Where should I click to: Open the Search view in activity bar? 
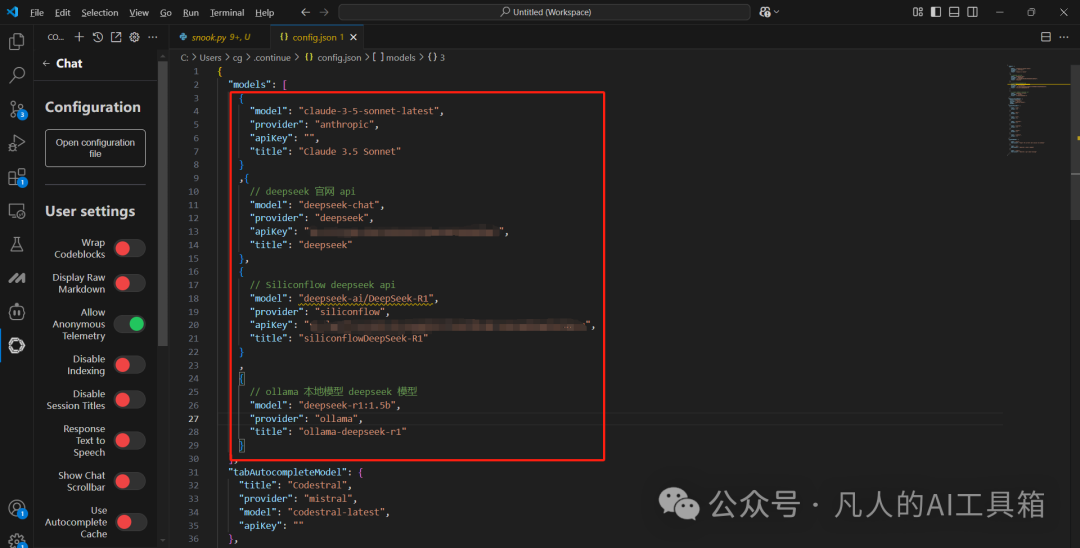tap(17, 75)
